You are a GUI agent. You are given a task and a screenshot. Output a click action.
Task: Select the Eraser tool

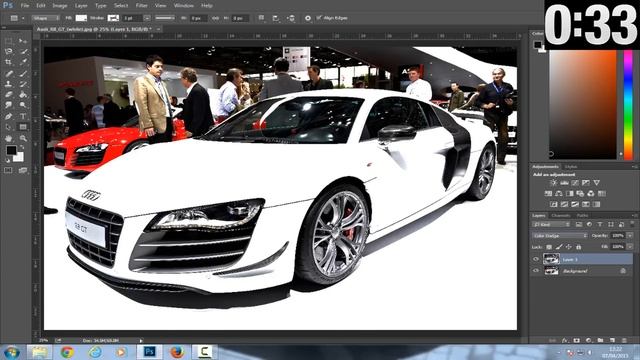point(9,94)
